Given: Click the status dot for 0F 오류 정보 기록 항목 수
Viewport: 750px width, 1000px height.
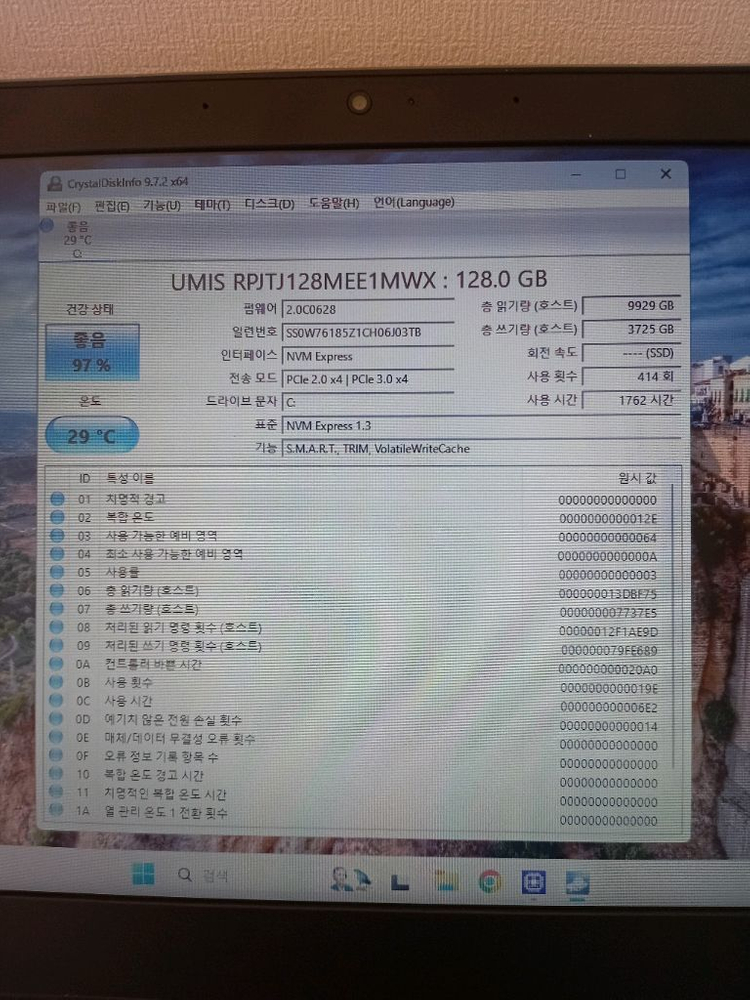Looking at the screenshot, I should pyautogui.click(x=57, y=756).
